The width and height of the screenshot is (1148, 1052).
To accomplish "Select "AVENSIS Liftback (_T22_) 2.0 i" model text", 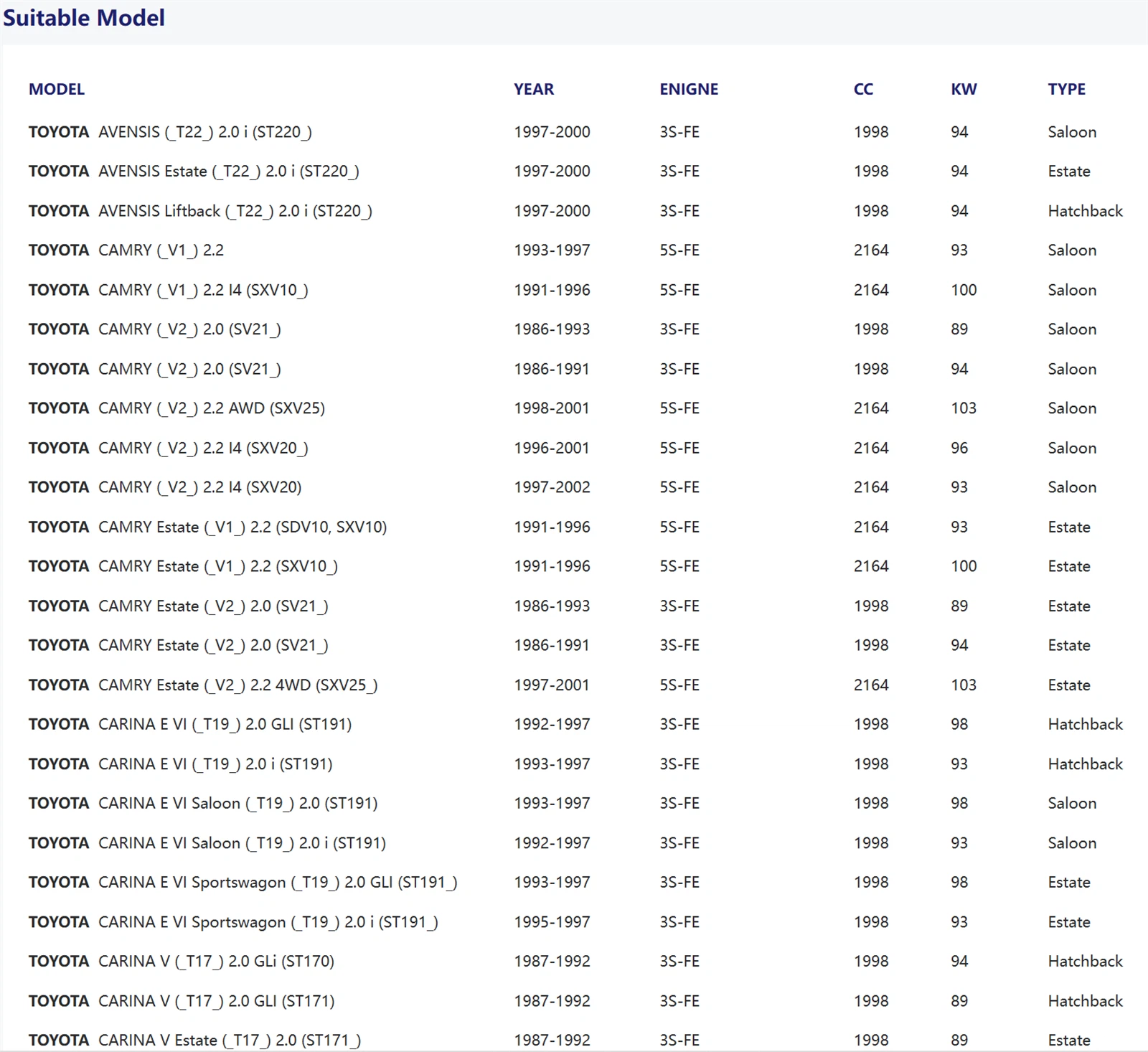I will coord(235,211).
